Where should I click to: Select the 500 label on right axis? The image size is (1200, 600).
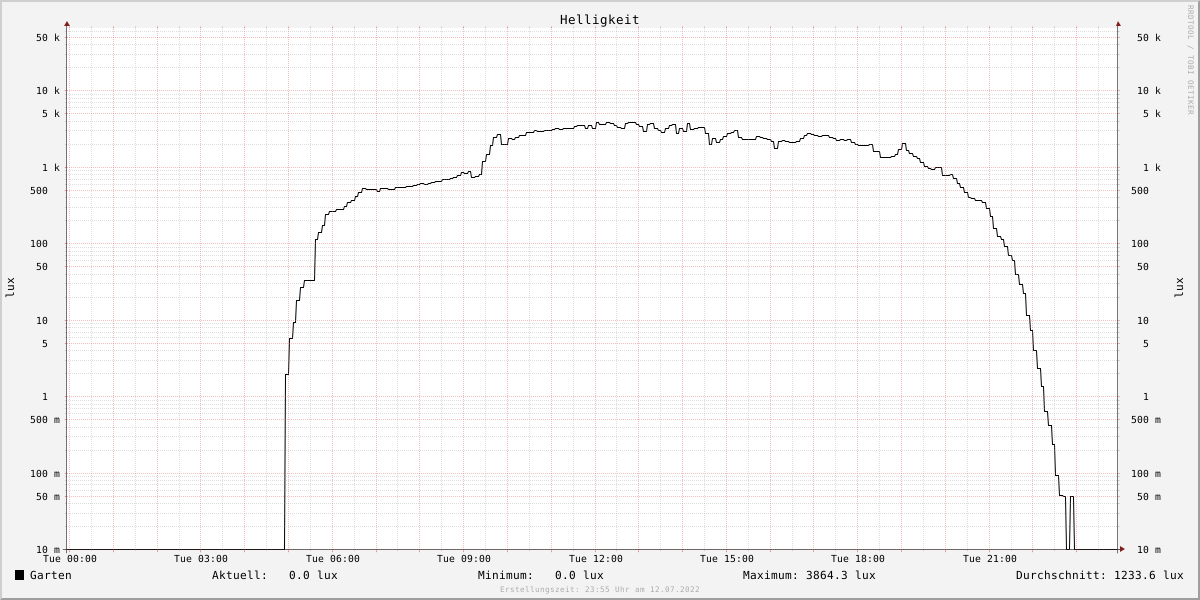tap(1140, 191)
